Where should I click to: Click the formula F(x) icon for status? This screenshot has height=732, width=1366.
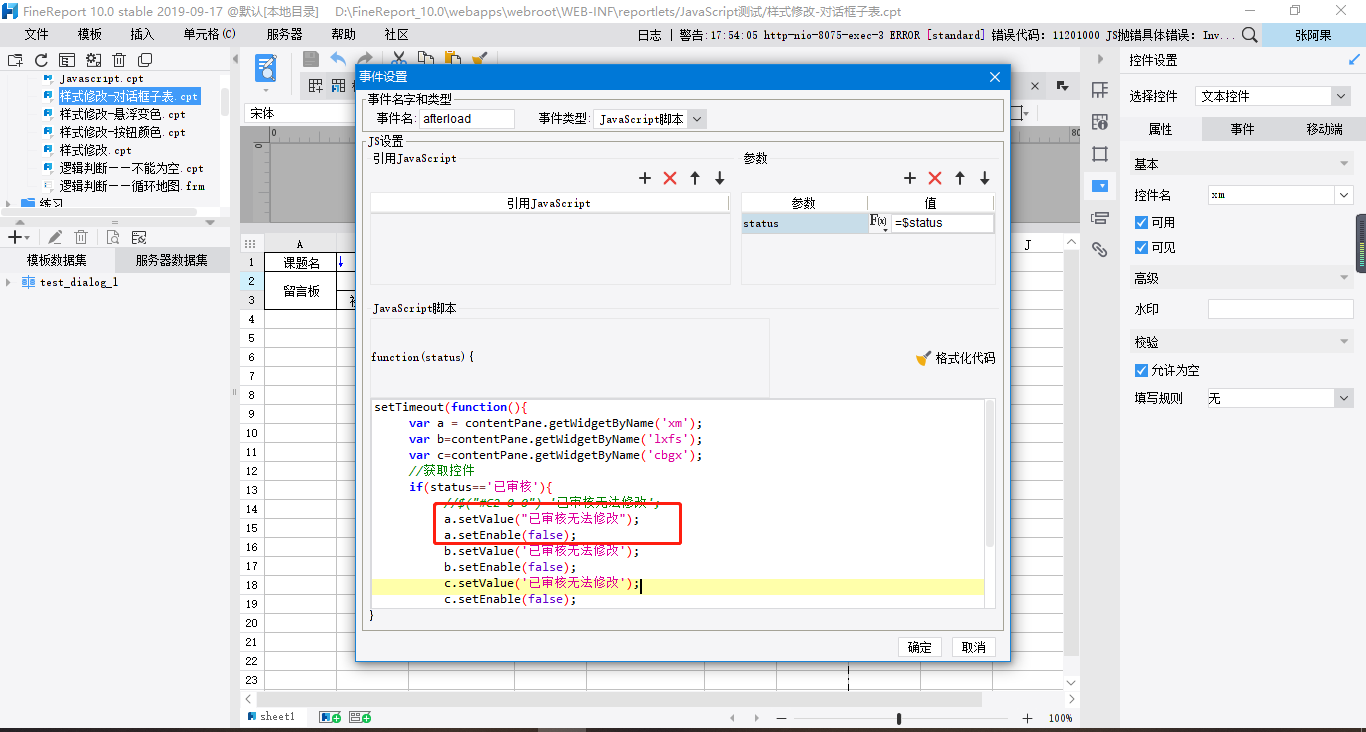(x=879, y=223)
